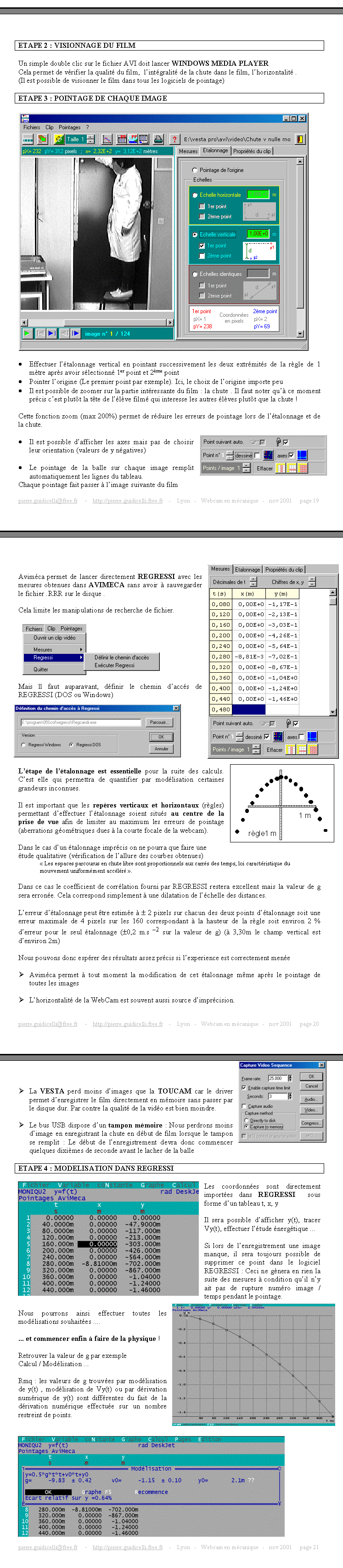Toggle 2ème point checkbox under Echelle horizontale

coord(202,216)
